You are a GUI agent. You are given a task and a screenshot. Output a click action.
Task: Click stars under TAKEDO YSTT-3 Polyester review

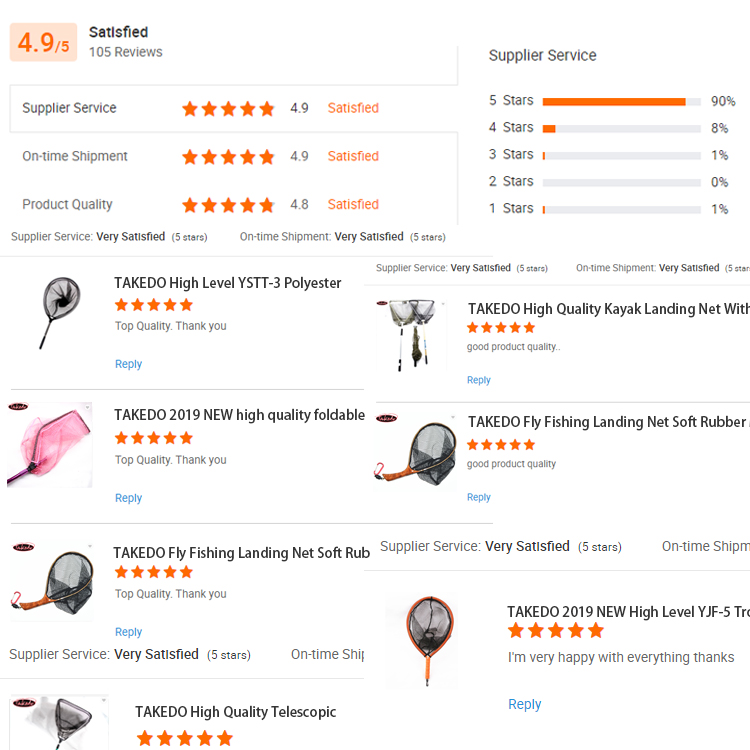(x=154, y=305)
